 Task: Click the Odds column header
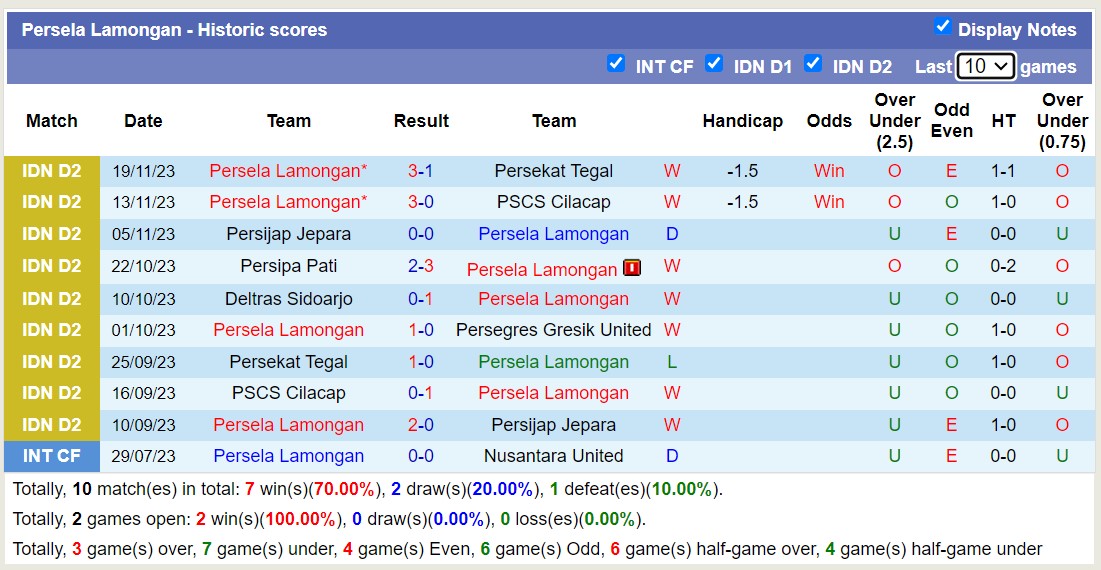coord(829,121)
